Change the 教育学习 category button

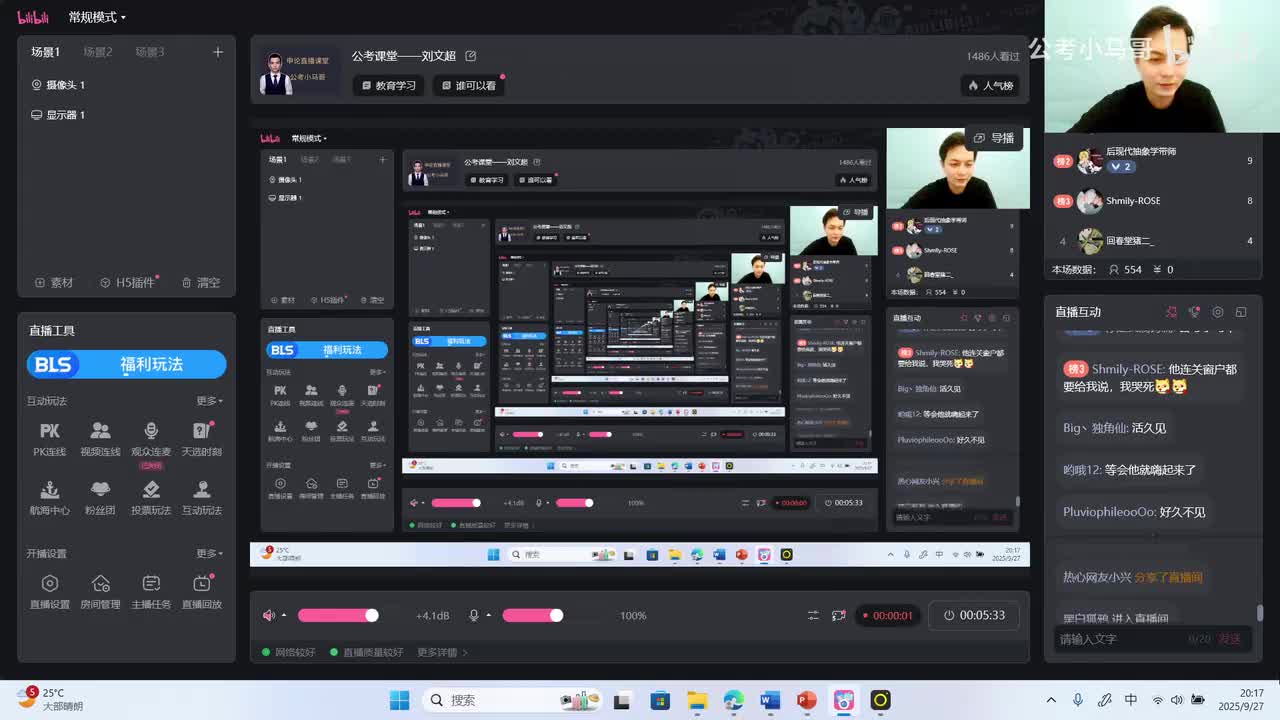pyautogui.click(x=388, y=85)
